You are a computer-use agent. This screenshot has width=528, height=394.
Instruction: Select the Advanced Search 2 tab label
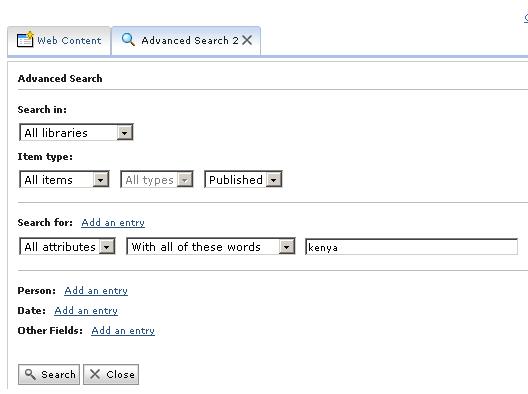(190, 41)
